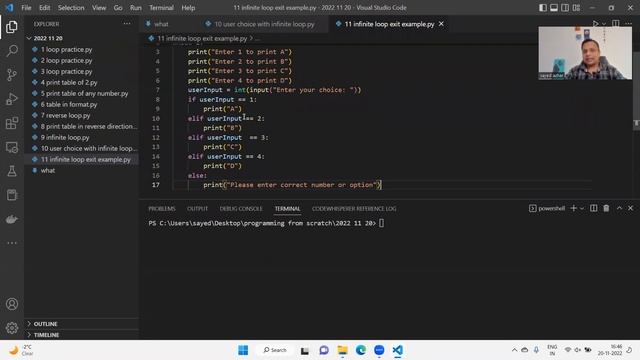Open Run and Debug view icon

(12, 99)
